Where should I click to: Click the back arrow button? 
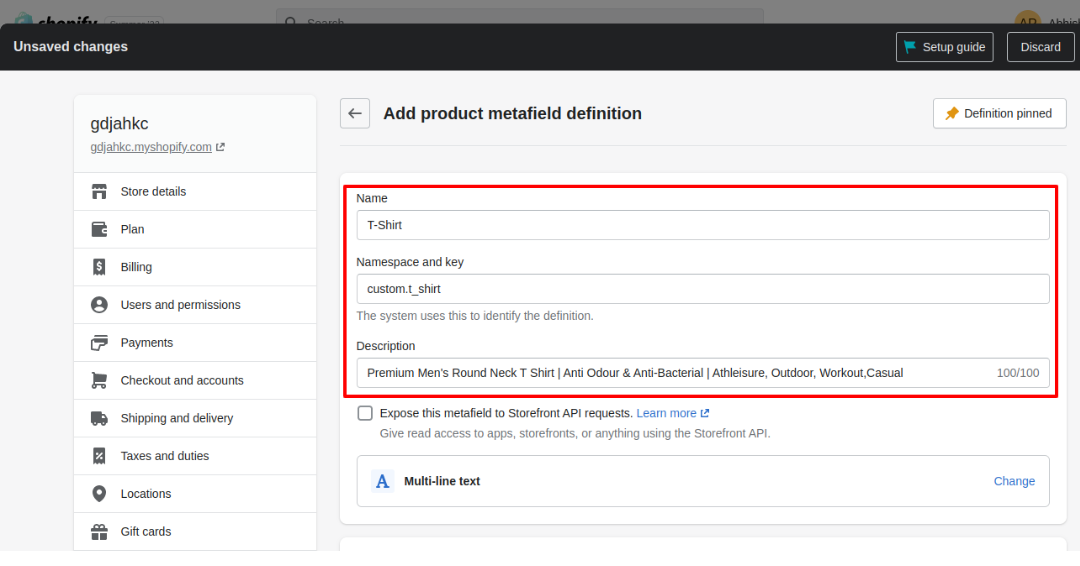[x=355, y=114]
